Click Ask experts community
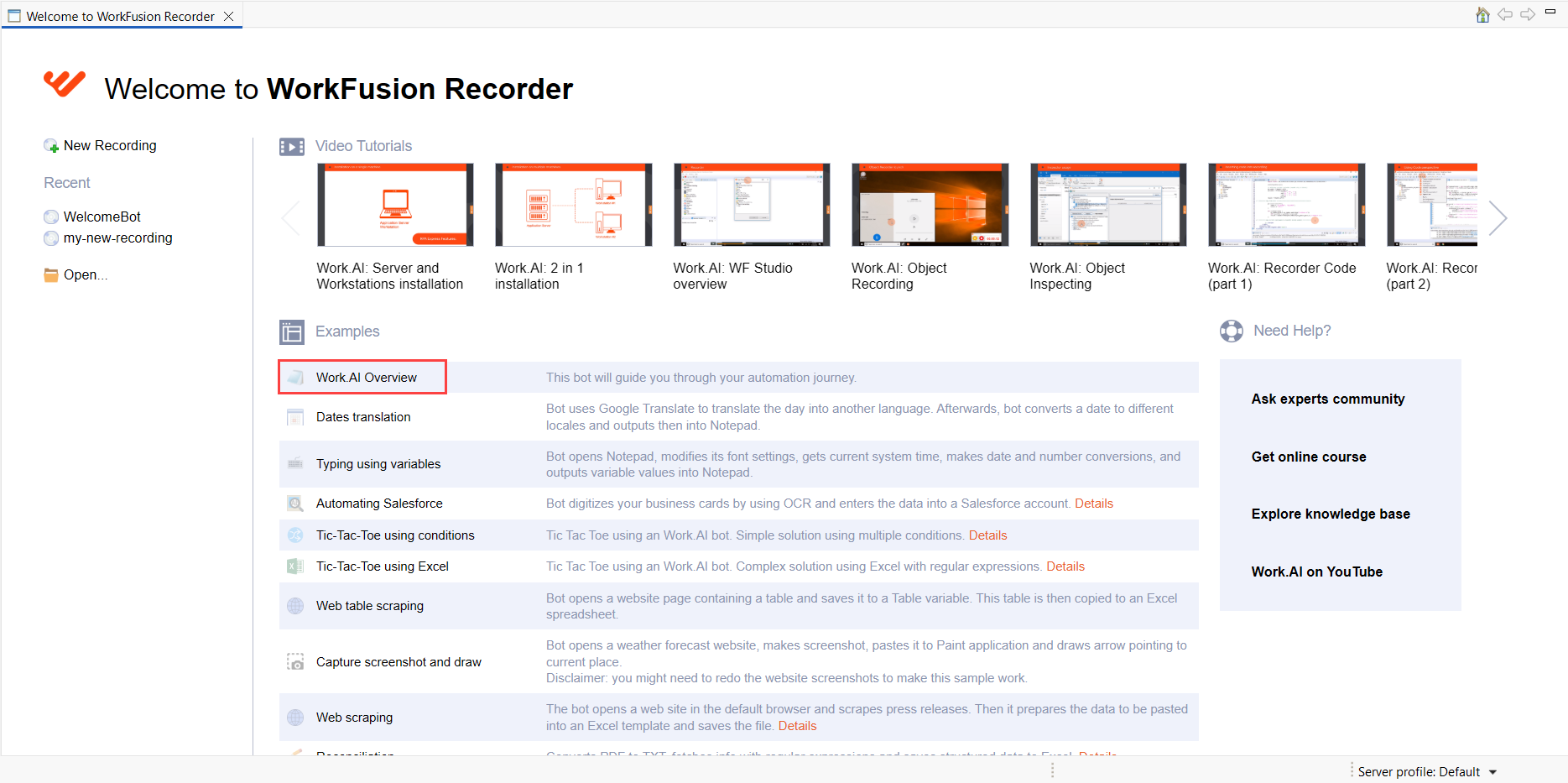This screenshot has width=1568, height=783. (1328, 399)
